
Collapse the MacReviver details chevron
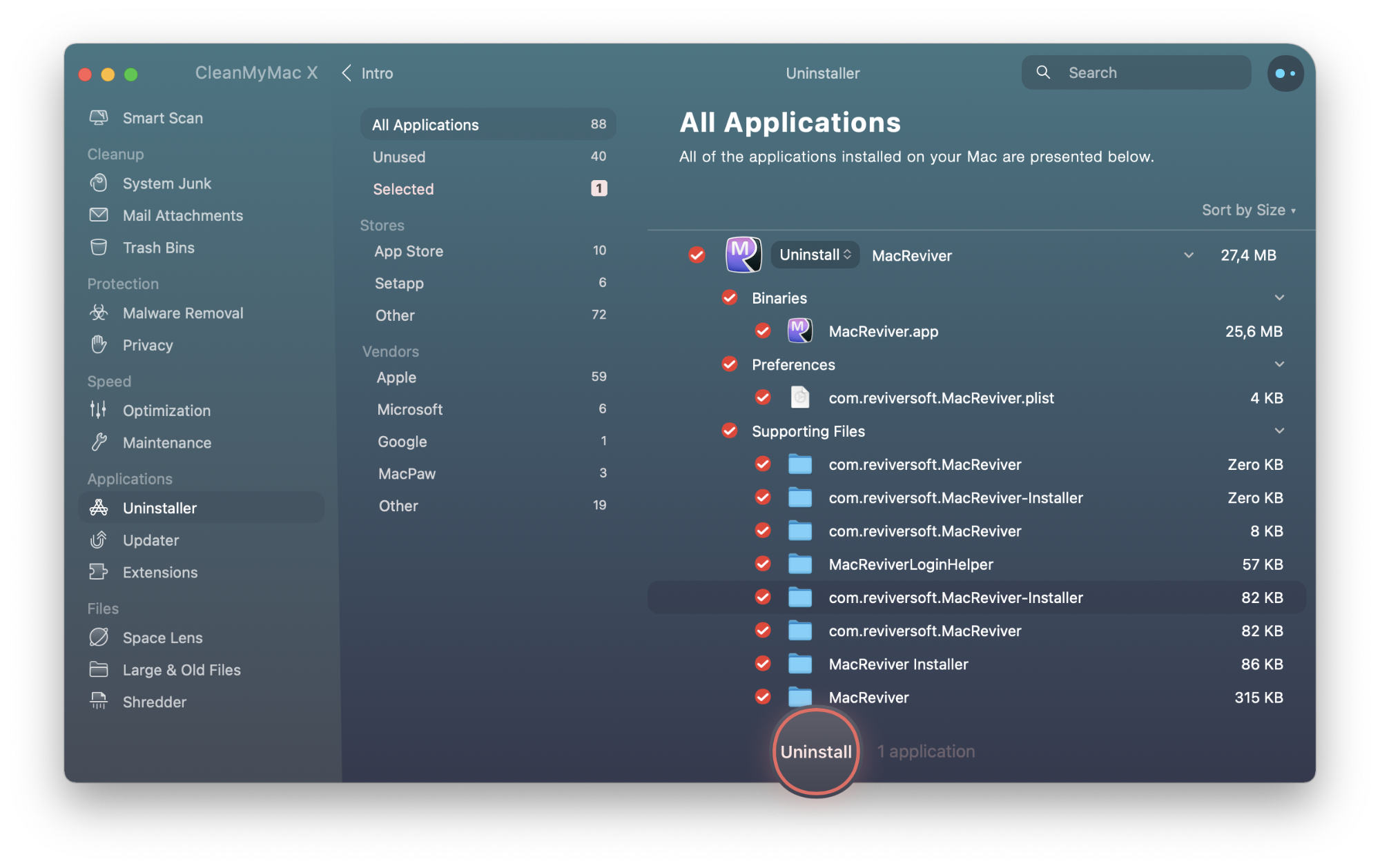pos(1188,255)
